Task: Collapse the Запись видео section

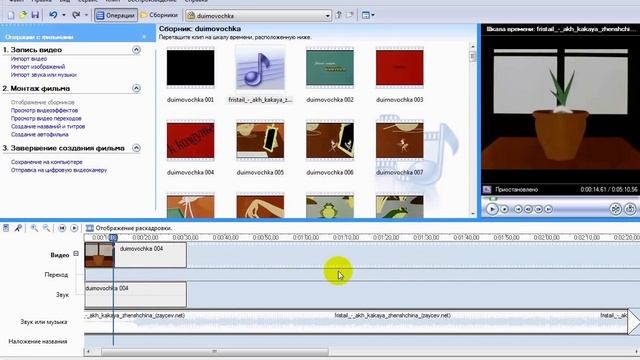Action: [x=136, y=50]
